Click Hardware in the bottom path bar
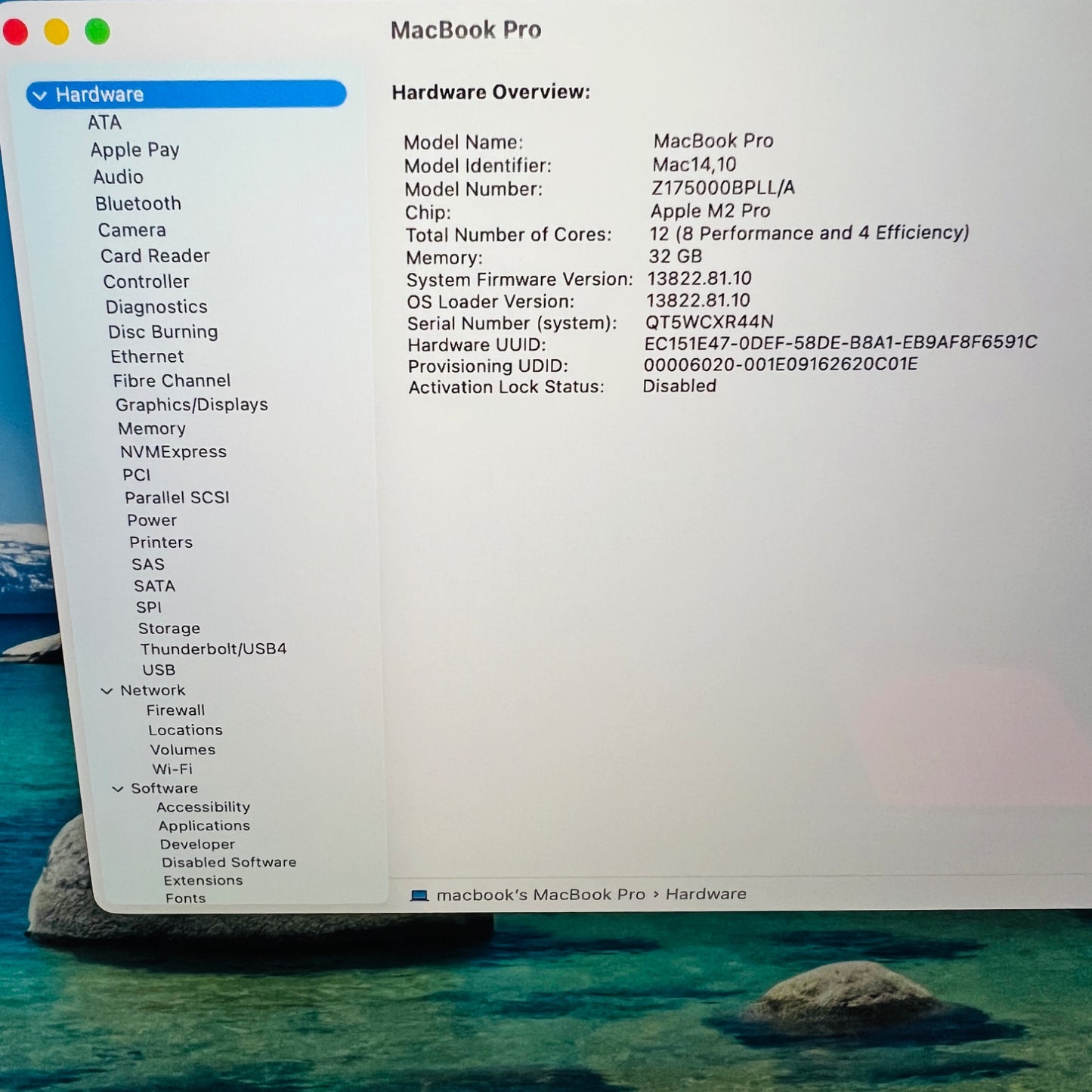Image resolution: width=1092 pixels, height=1092 pixels. tap(706, 894)
